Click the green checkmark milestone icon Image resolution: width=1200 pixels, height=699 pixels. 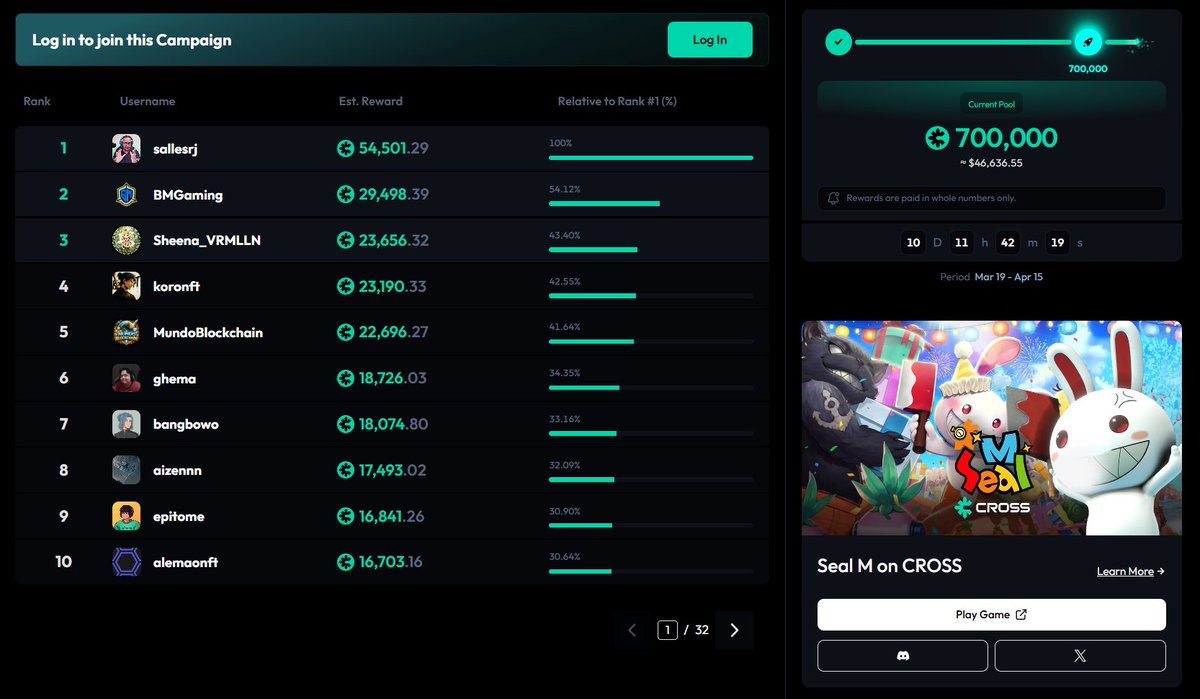838,42
